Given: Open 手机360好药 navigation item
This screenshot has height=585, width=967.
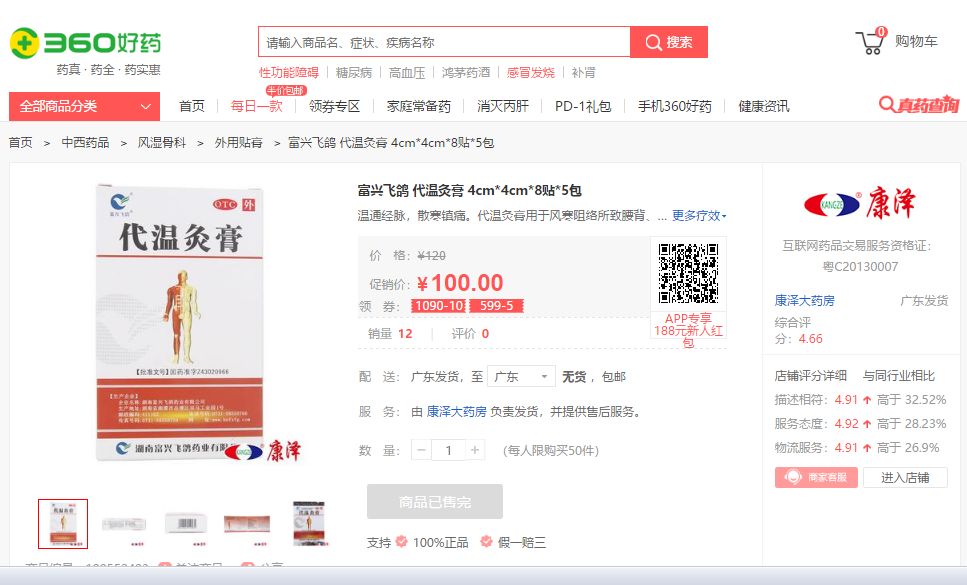Looking at the screenshot, I should click(x=675, y=107).
